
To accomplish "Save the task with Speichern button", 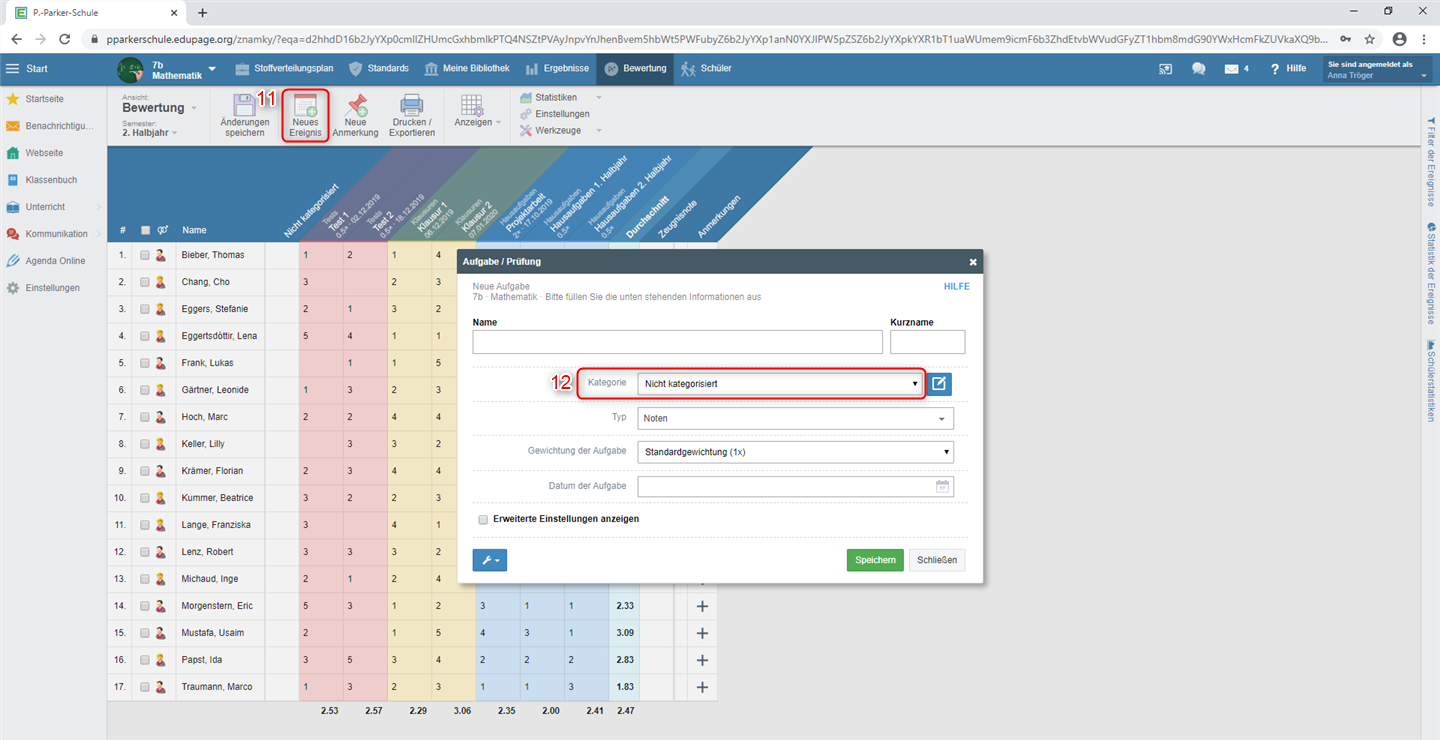I will (x=875, y=560).
